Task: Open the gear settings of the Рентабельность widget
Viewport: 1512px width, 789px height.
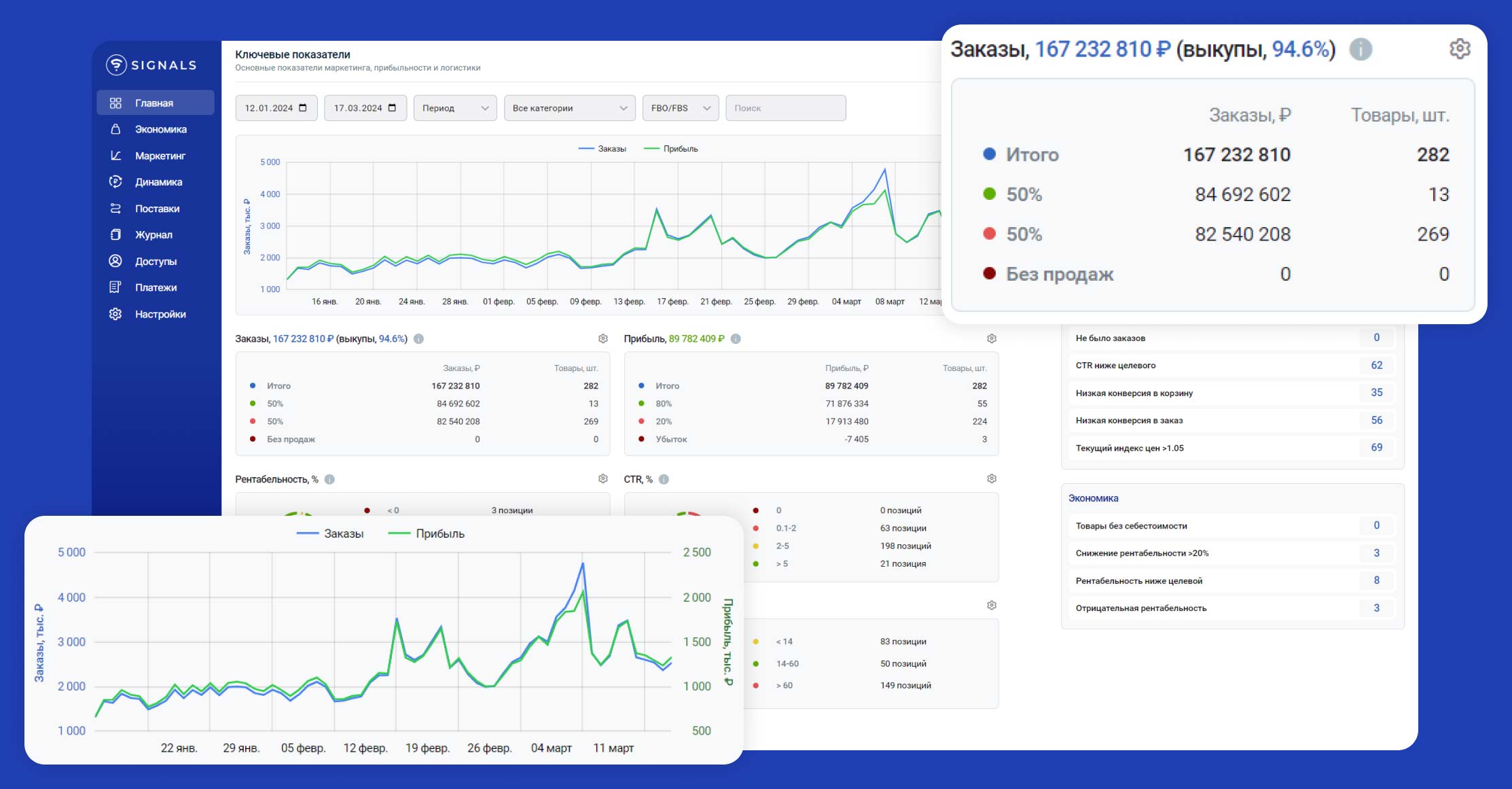Action: pos(602,478)
